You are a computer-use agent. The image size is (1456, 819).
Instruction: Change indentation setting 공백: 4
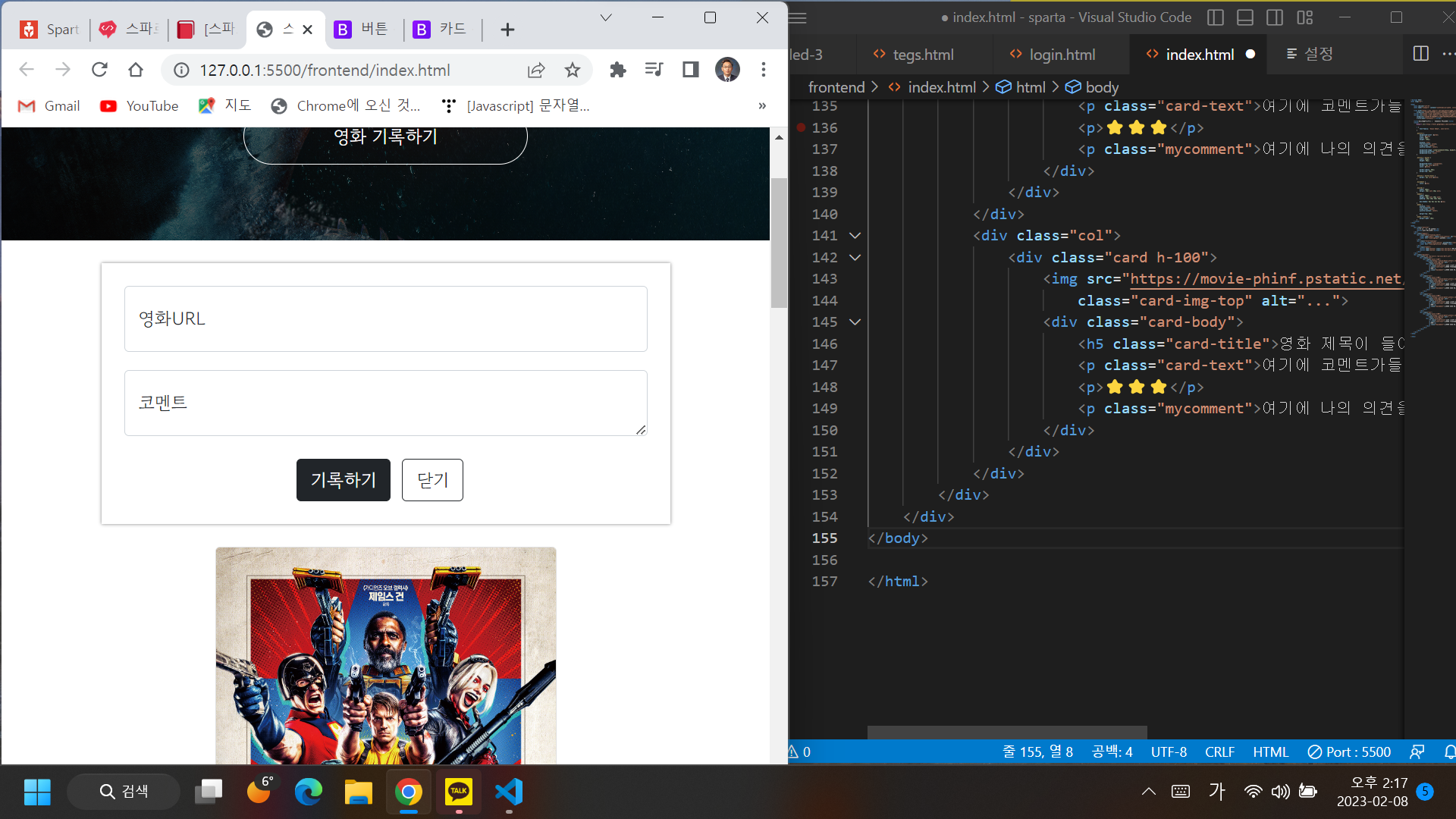1112,752
